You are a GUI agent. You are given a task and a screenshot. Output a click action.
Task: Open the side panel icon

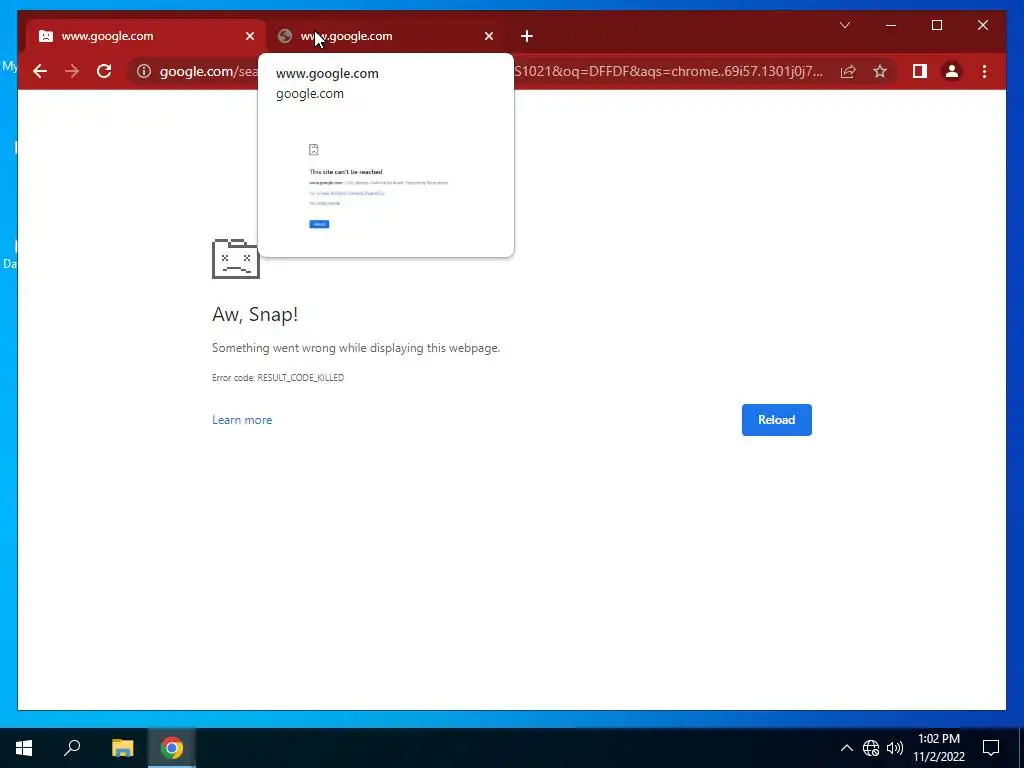click(x=920, y=71)
